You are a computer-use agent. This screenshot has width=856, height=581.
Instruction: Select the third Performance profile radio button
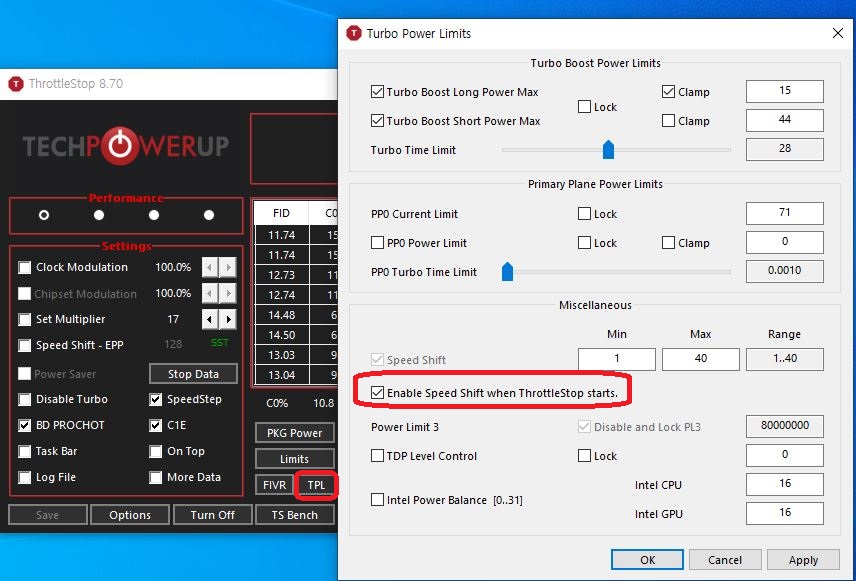click(x=154, y=215)
